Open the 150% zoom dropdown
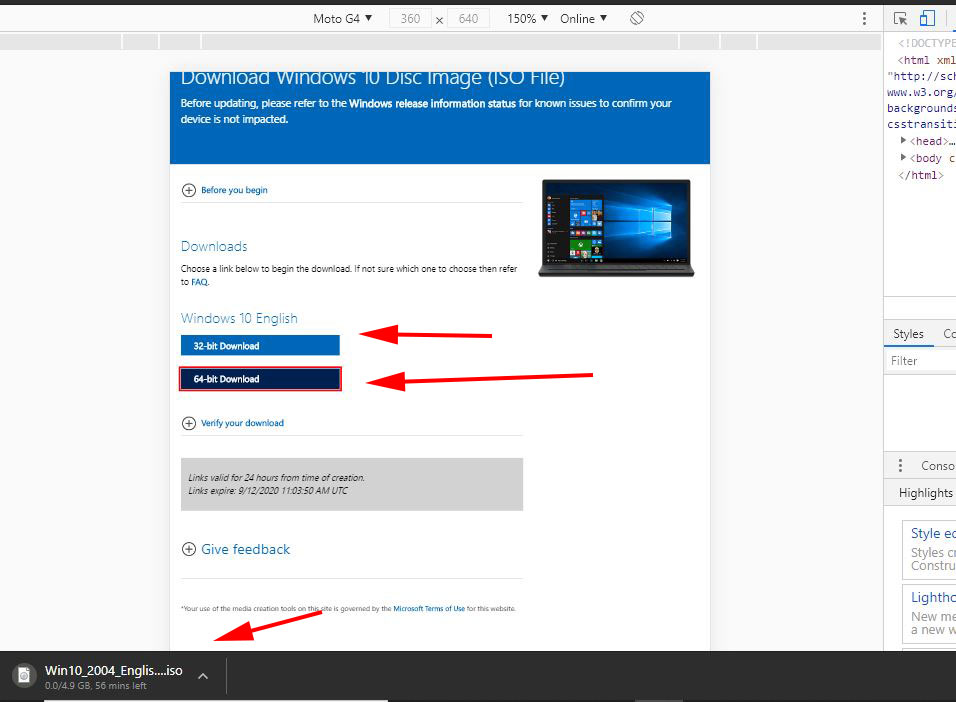 coord(527,18)
